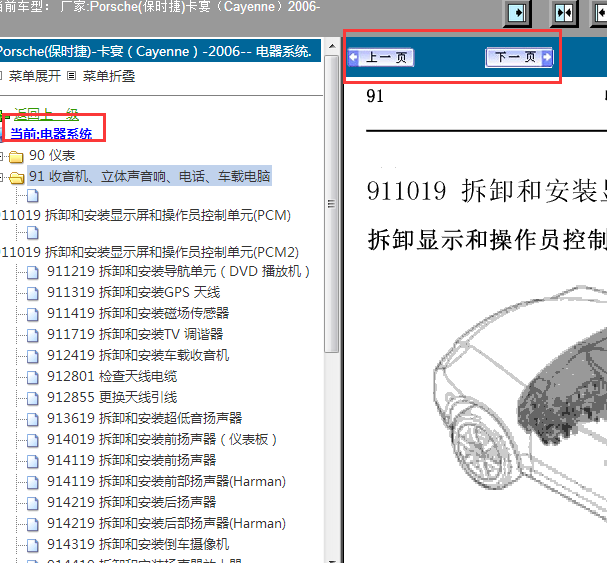Click page icon above the (PCM2) entry

pyautogui.click(x=33, y=233)
